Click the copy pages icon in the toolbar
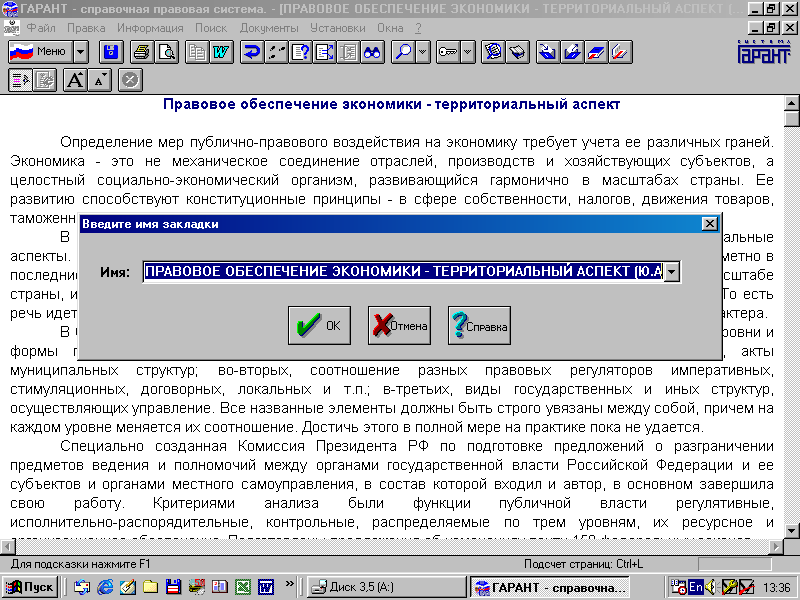800x600 pixels. coord(197,52)
